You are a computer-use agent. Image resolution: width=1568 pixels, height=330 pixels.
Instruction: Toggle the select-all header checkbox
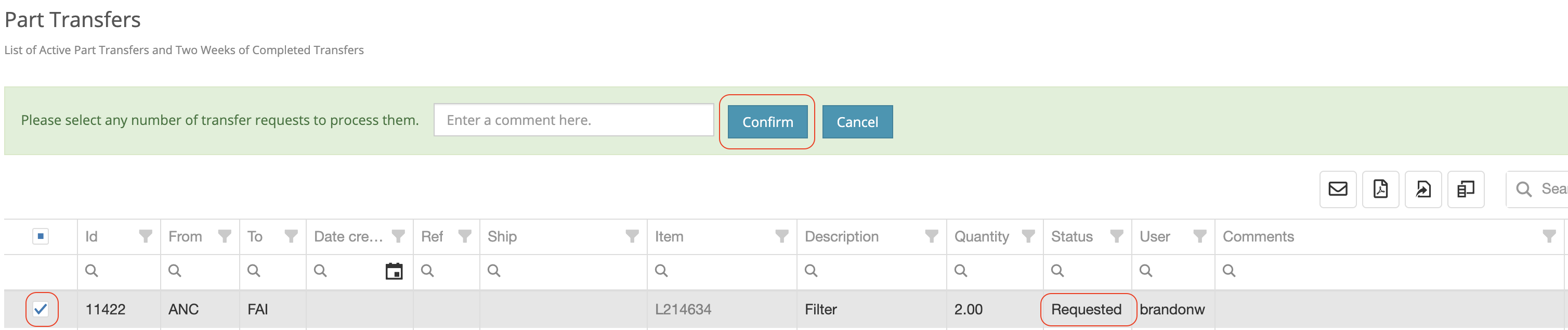(x=41, y=236)
